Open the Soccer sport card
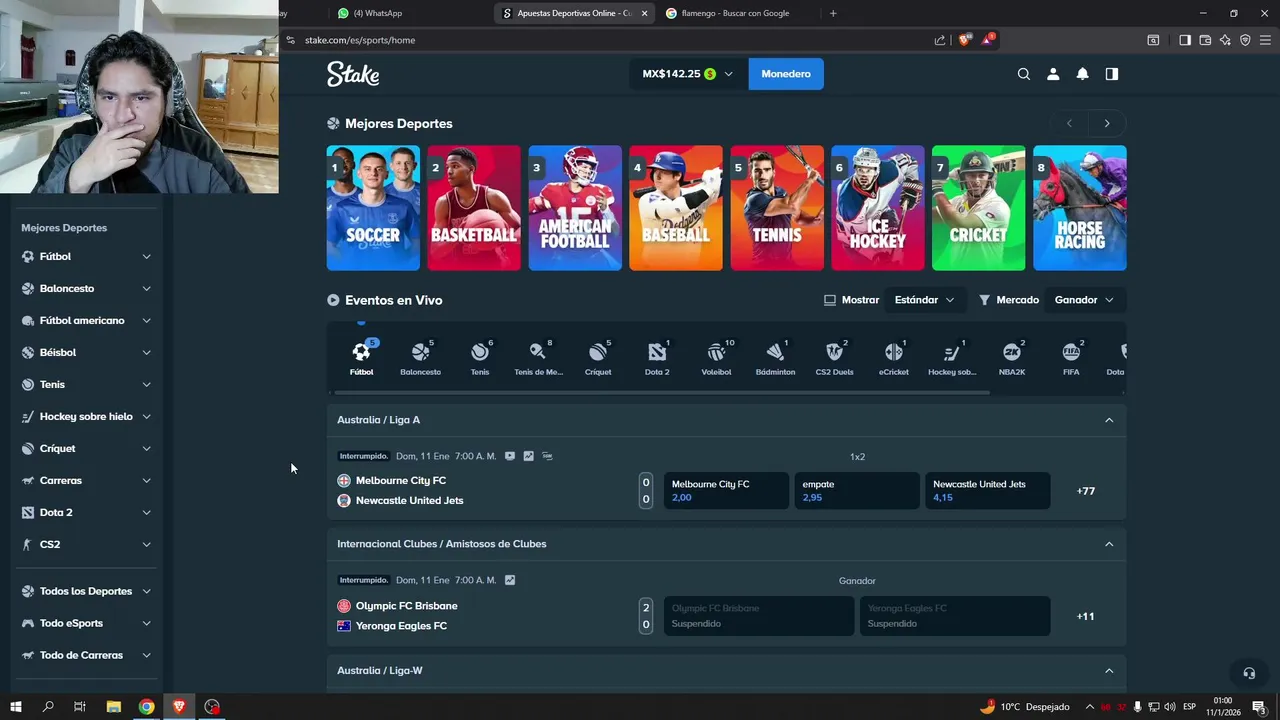This screenshot has width=1280, height=720. (x=373, y=208)
